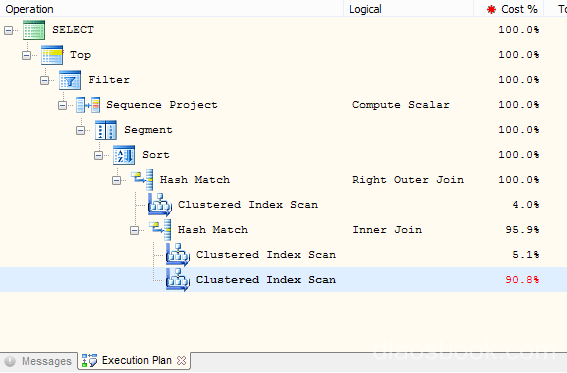Select the Top row label

tap(80, 55)
